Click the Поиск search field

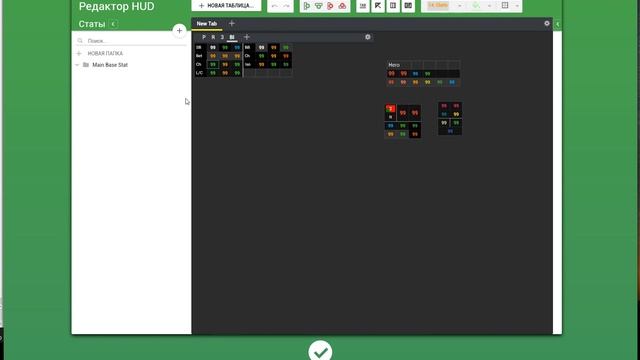pos(131,41)
